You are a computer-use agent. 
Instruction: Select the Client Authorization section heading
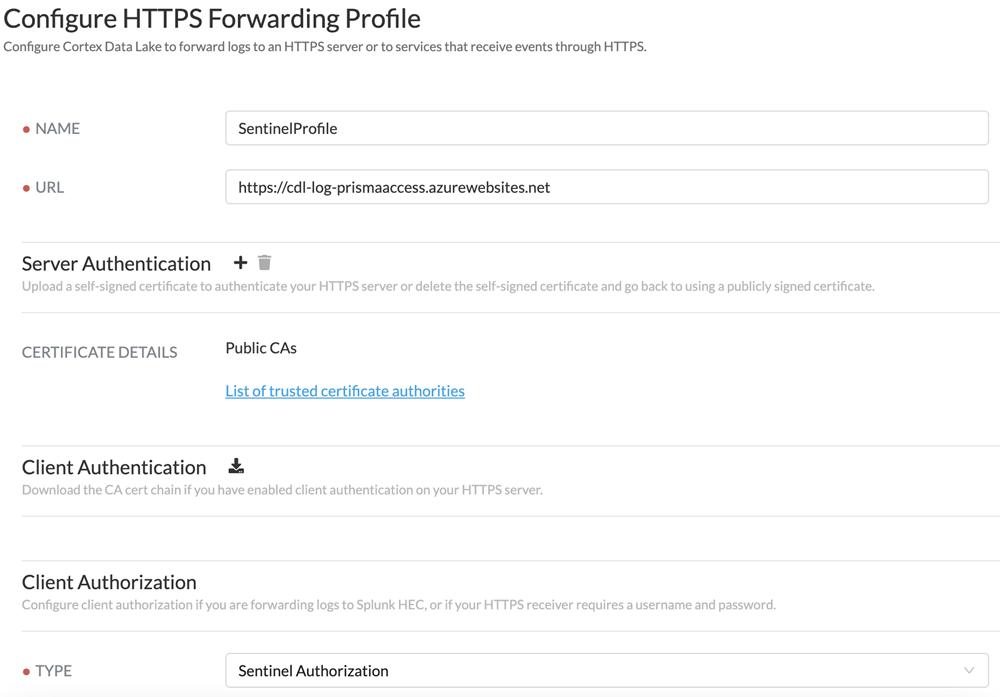point(109,582)
